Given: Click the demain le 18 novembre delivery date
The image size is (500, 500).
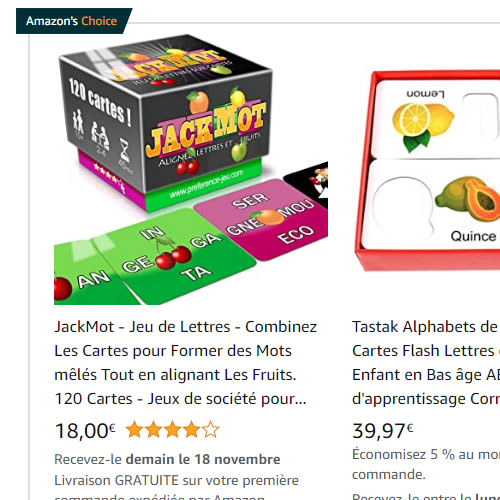Looking at the screenshot, I should point(203,459).
